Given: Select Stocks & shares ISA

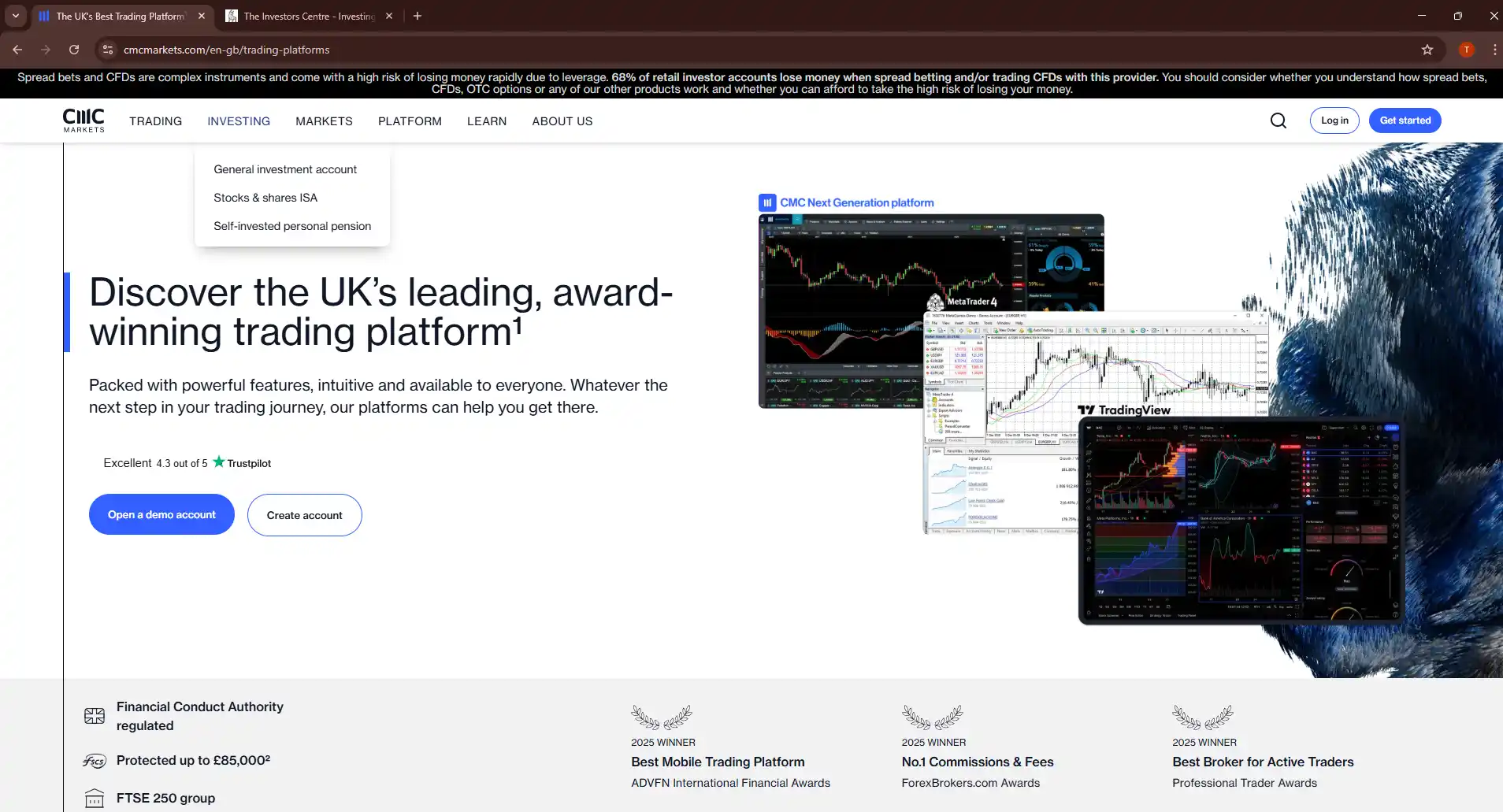Looking at the screenshot, I should point(265,198).
